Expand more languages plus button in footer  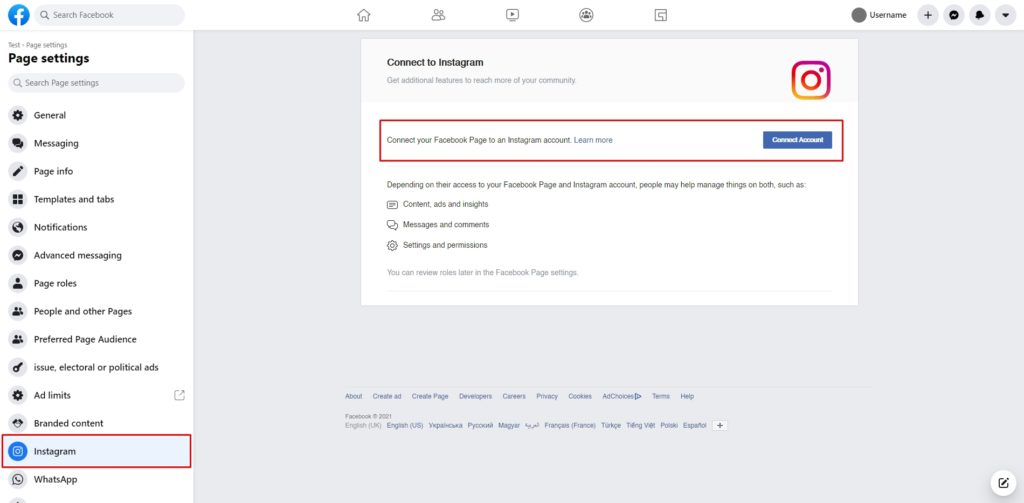coord(720,425)
